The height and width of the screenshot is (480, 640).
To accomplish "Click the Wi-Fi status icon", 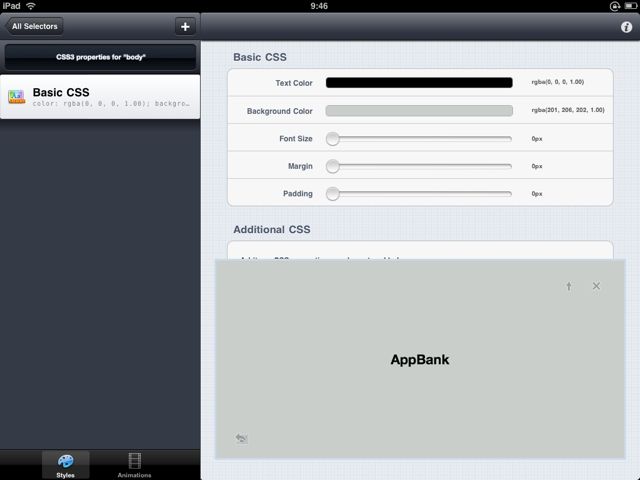I will click(31, 6).
